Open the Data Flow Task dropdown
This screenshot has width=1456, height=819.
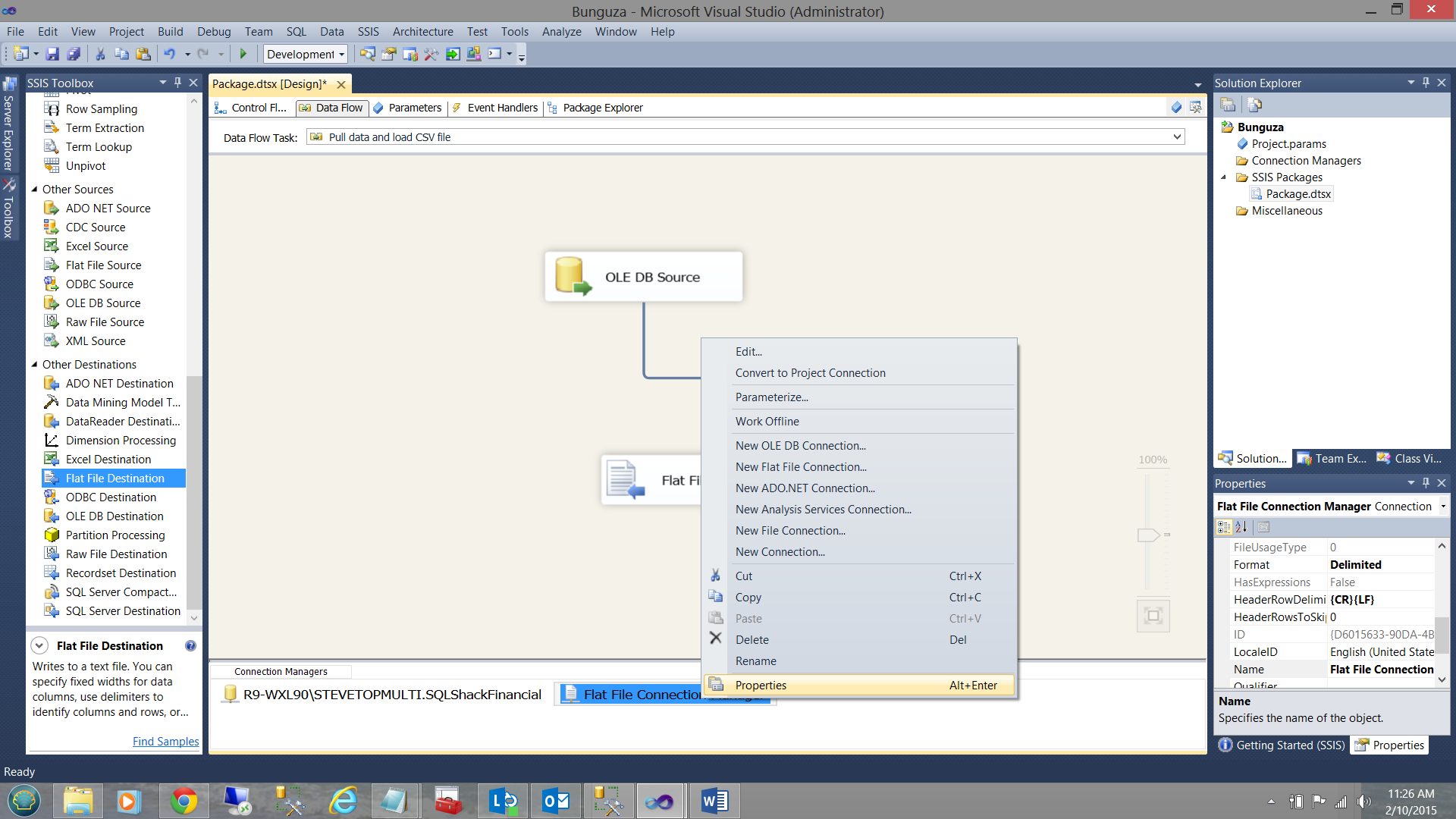tap(1177, 137)
